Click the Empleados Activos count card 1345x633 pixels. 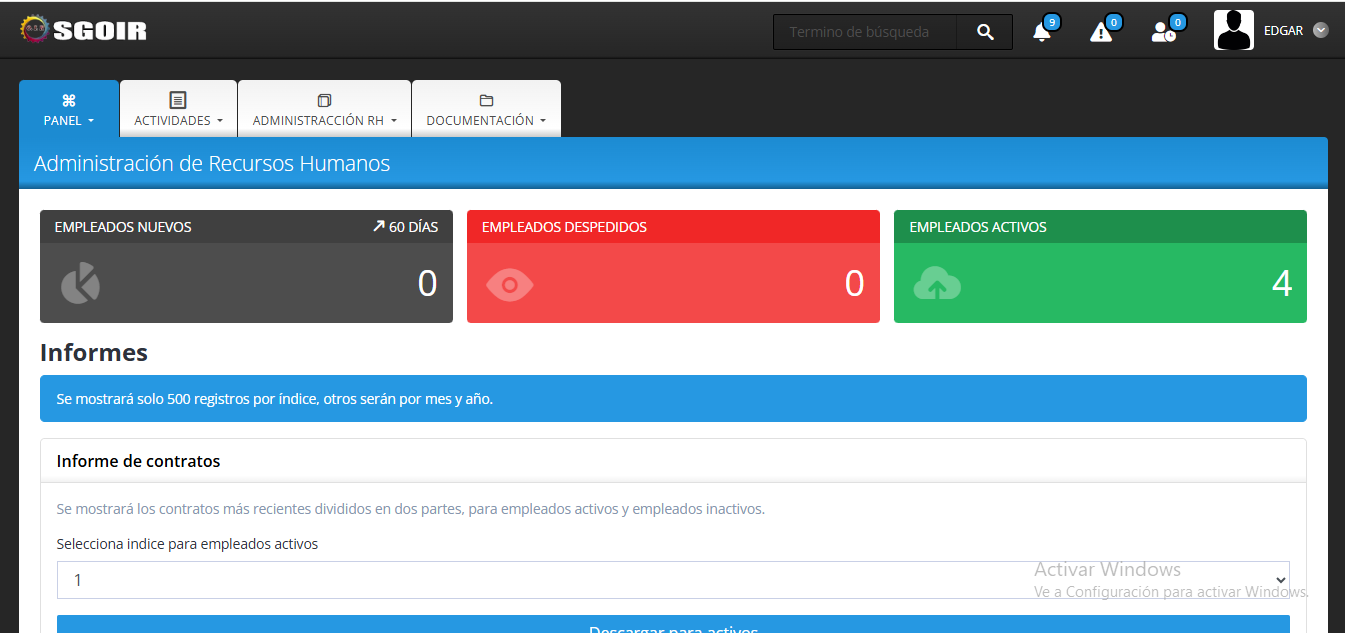click(1100, 284)
